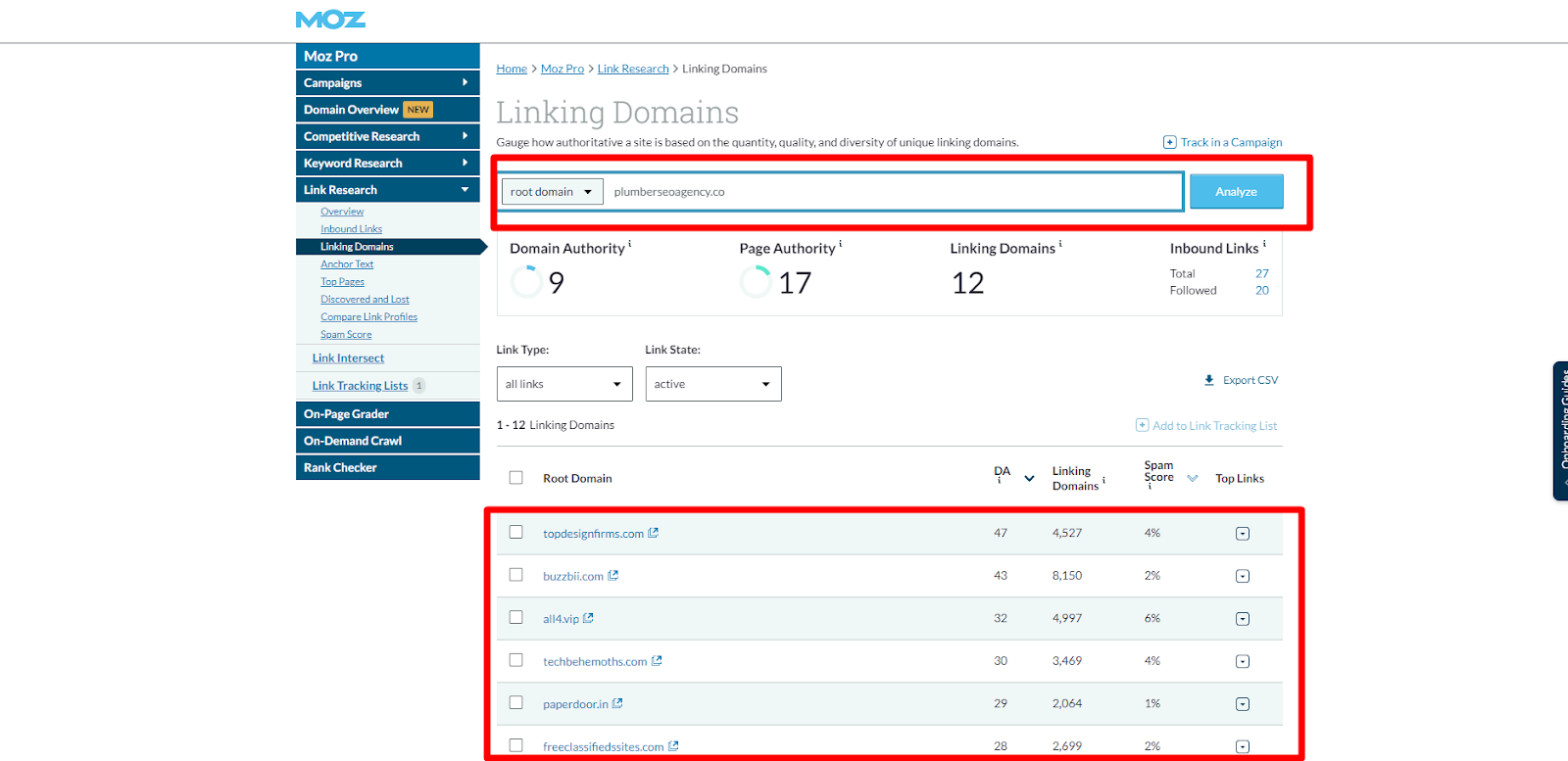This screenshot has width=1568, height=761.
Task: Click the Moz Pro sidebar header
Action: 388,56
